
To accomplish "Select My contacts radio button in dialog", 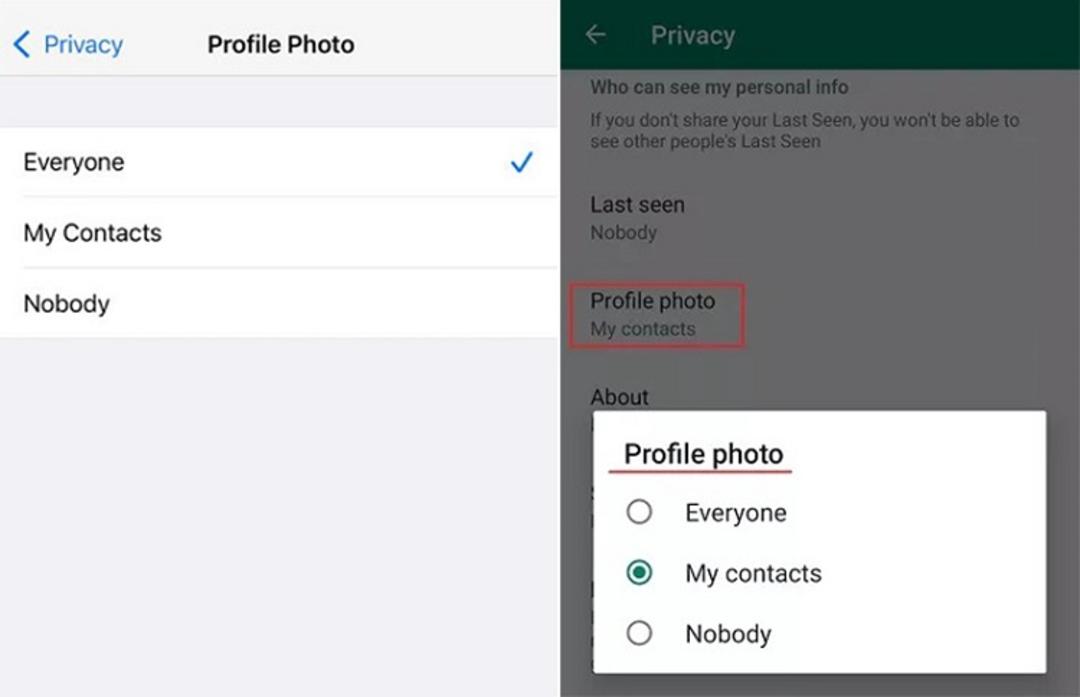I will tap(639, 572).
